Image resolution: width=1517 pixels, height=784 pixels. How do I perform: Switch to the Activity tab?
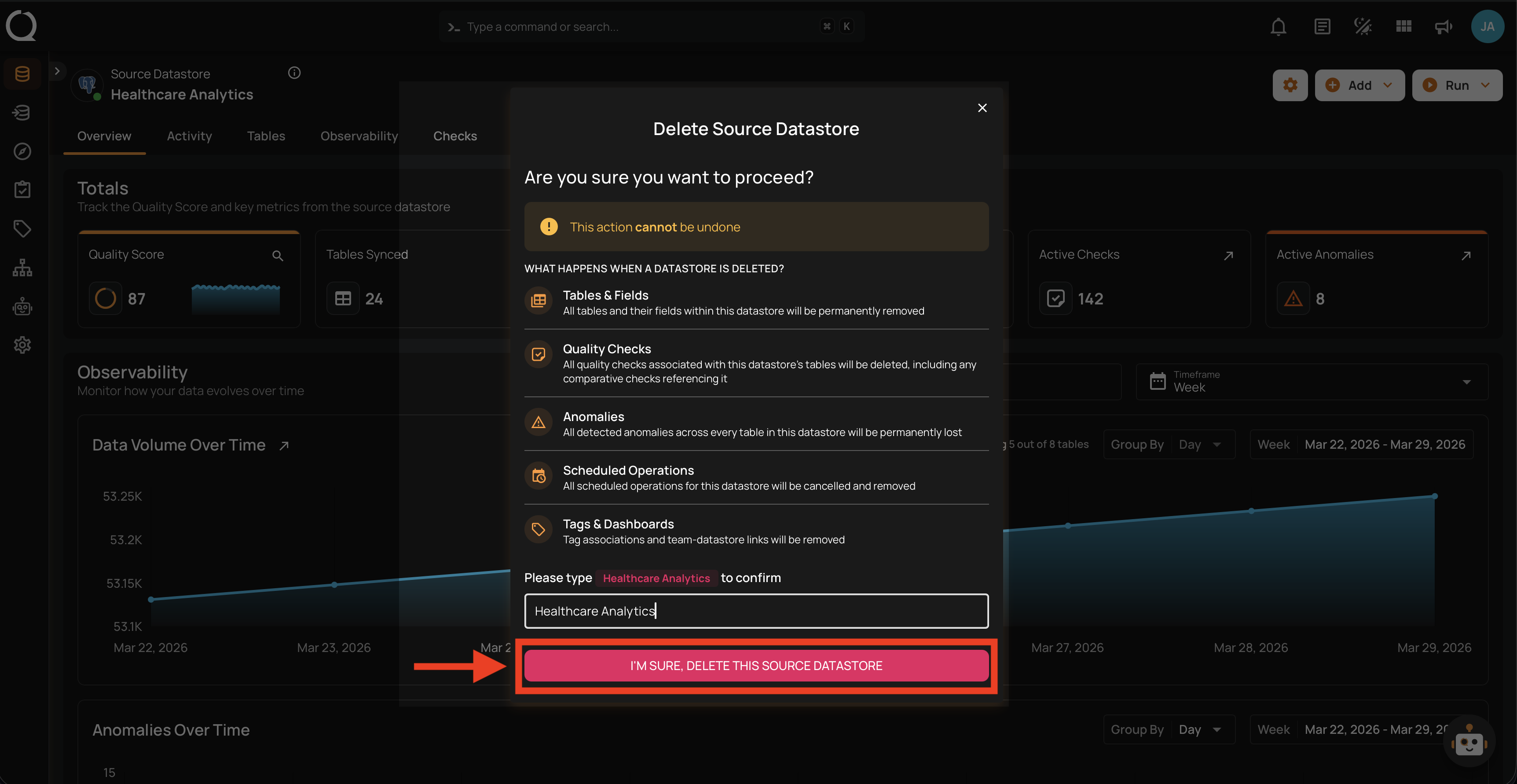(x=189, y=136)
